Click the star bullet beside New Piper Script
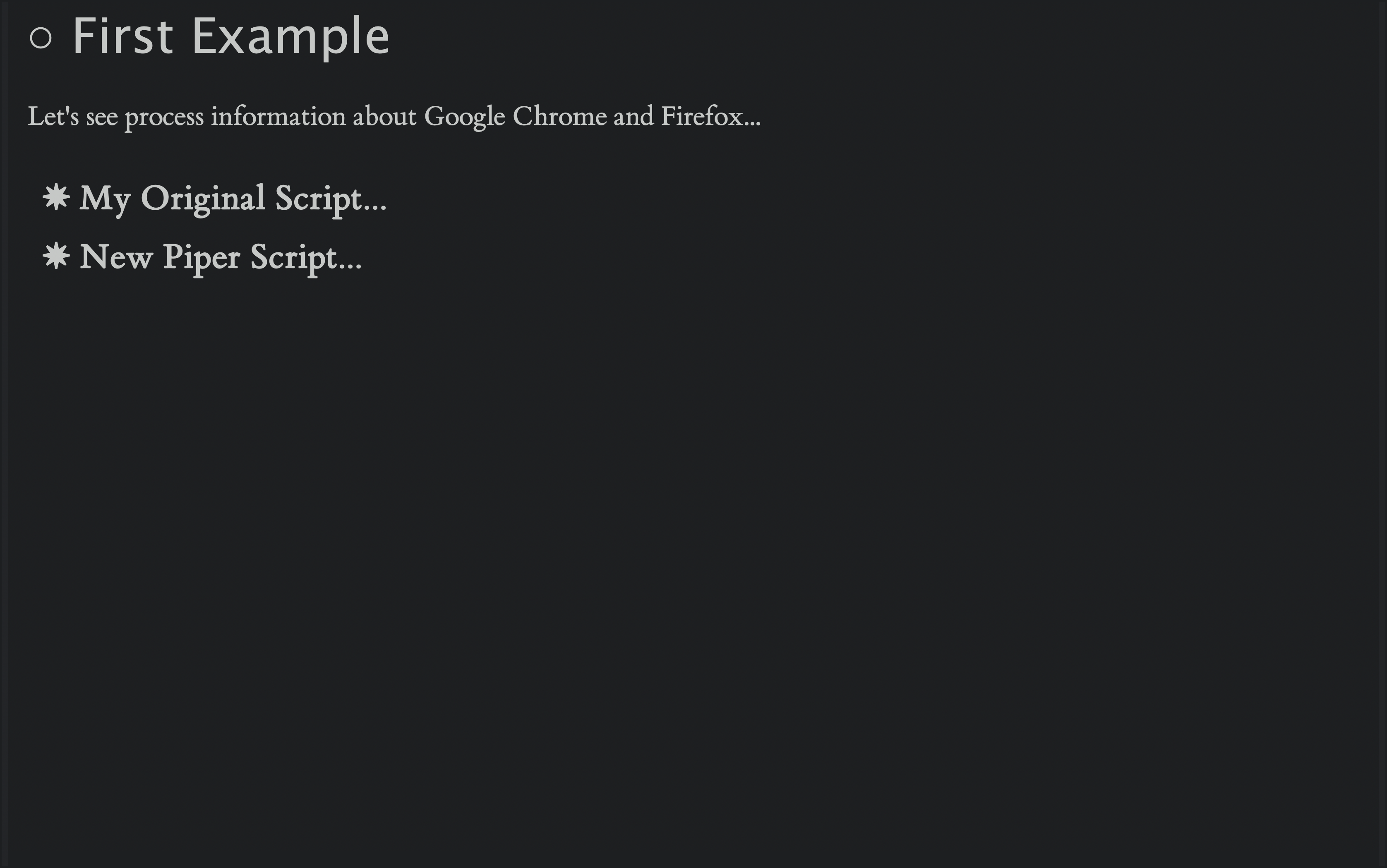This screenshot has width=1387, height=868. point(56,256)
